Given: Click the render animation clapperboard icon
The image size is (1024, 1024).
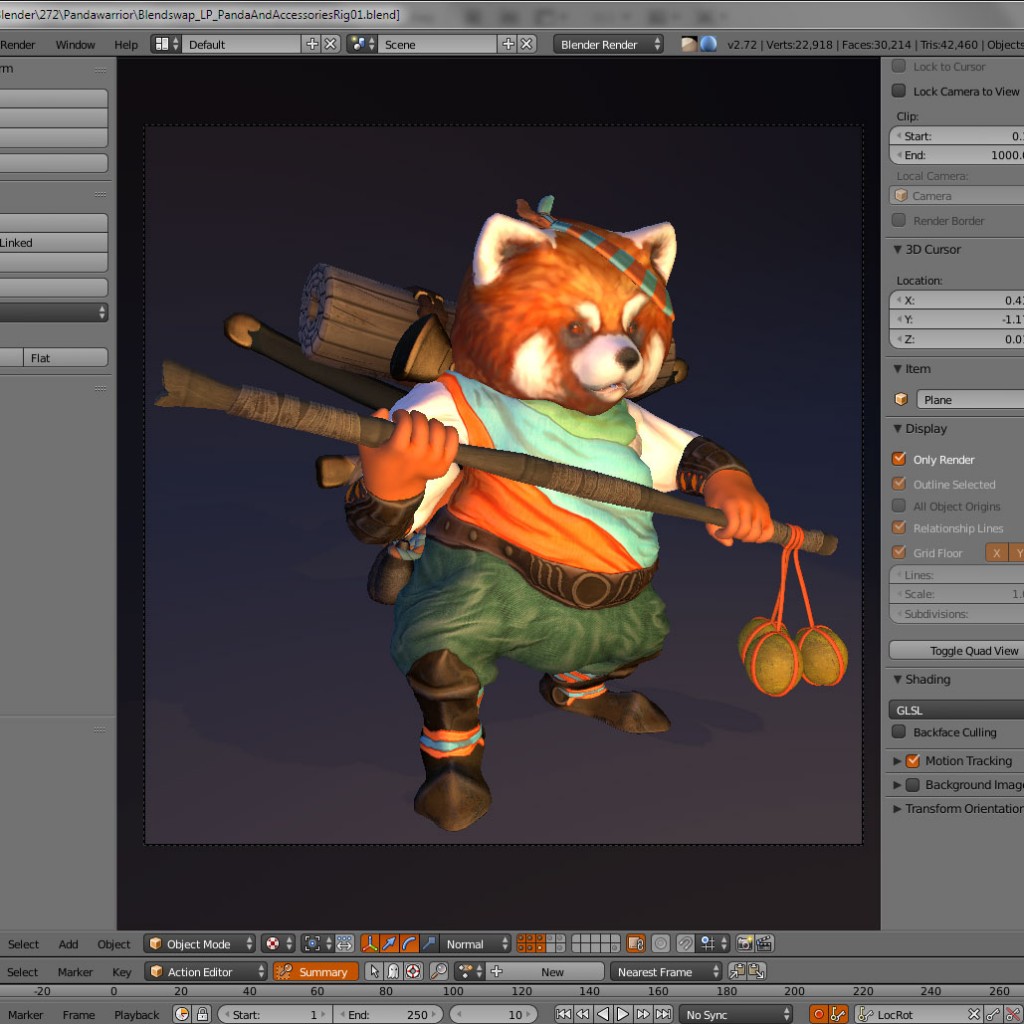Looking at the screenshot, I should (x=764, y=944).
